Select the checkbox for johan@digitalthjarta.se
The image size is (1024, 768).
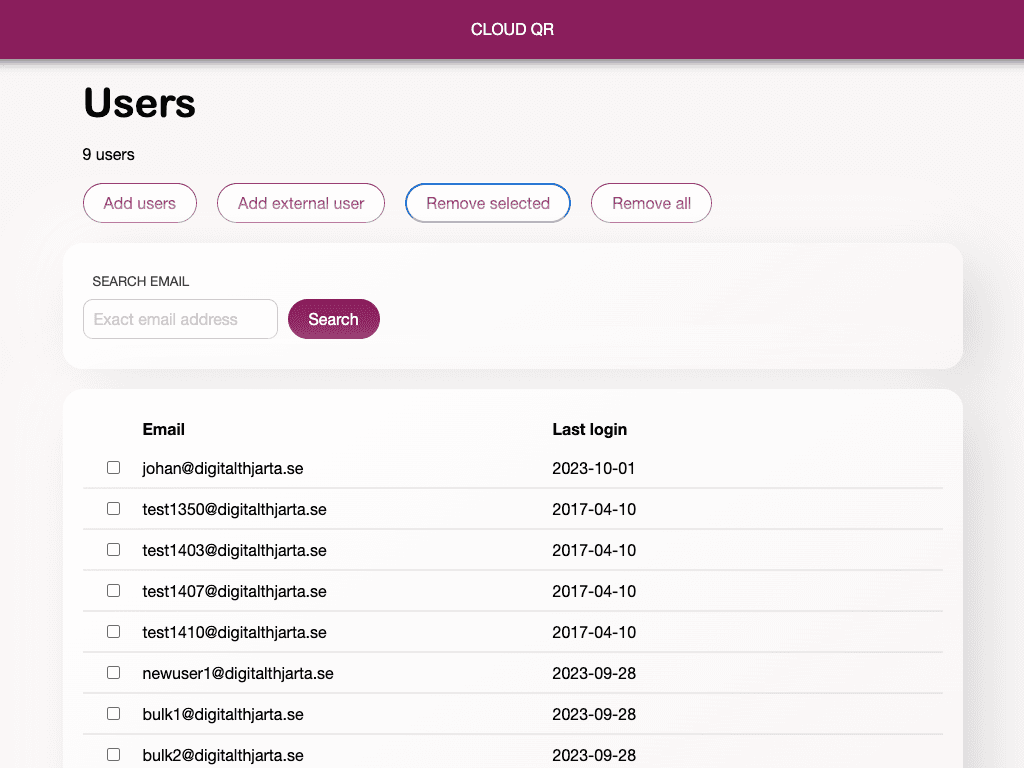(113, 467)
